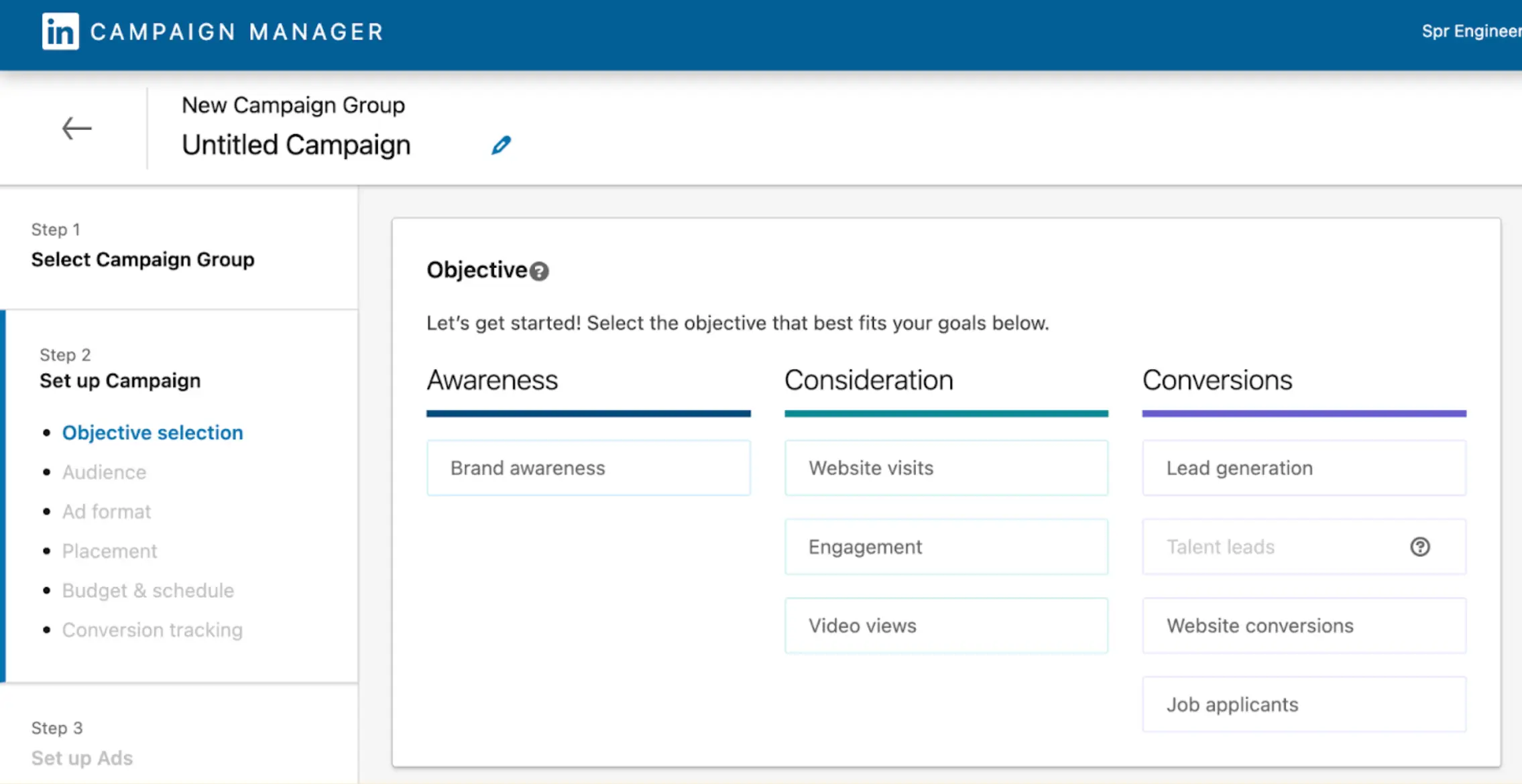The image size is (1522, 784).
Task: Click the LinkedIn logo in the top bar
Action: [x=59, y=30]
